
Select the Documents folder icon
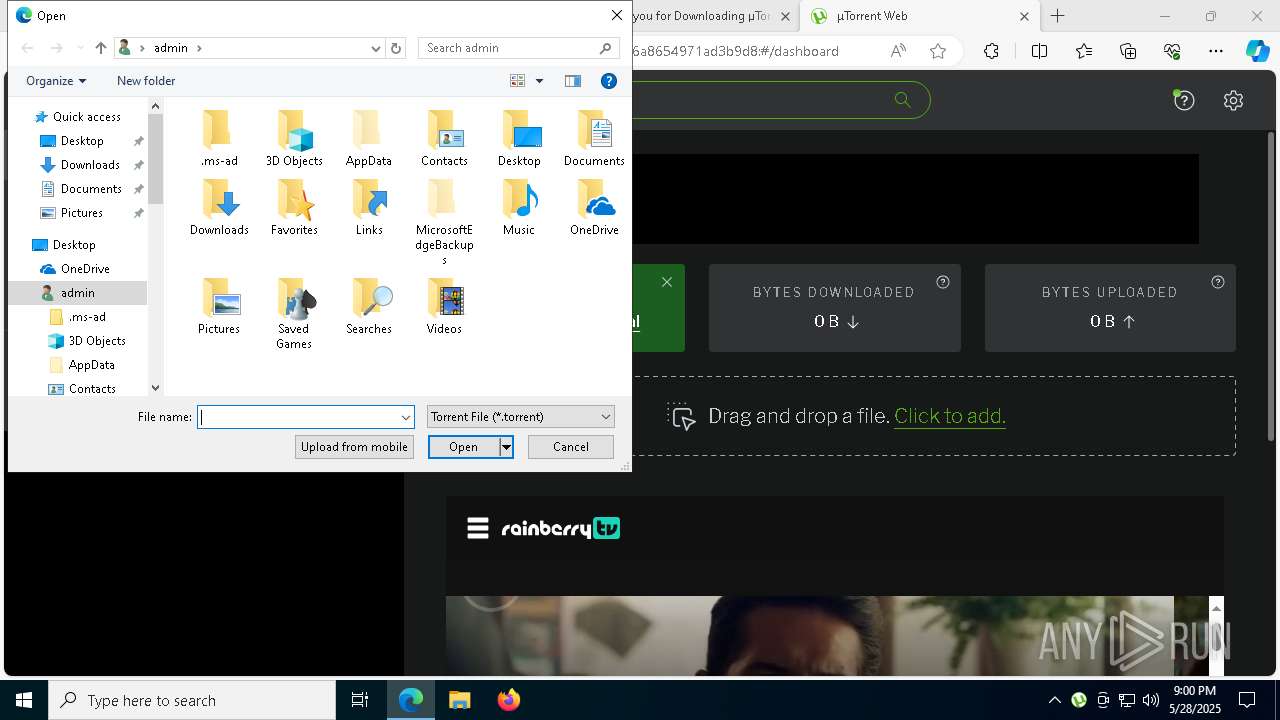[594, 130]
